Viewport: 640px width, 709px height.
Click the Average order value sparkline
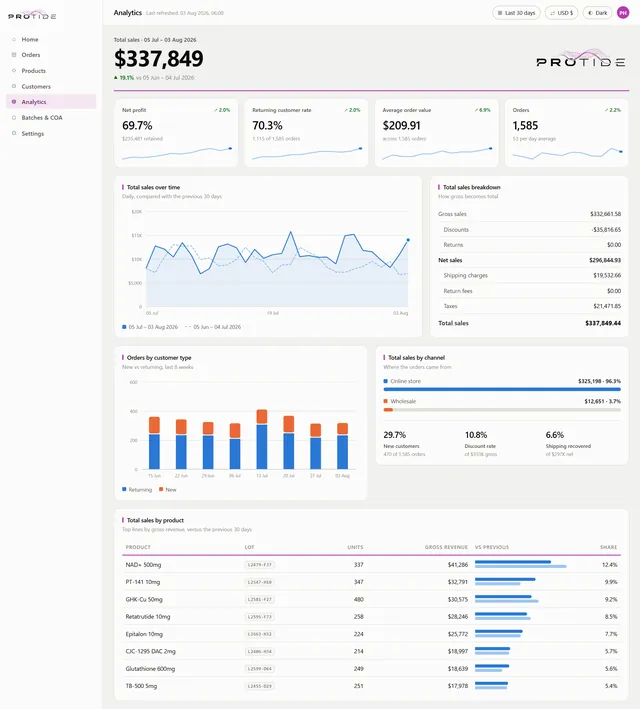tap(437, 154)
